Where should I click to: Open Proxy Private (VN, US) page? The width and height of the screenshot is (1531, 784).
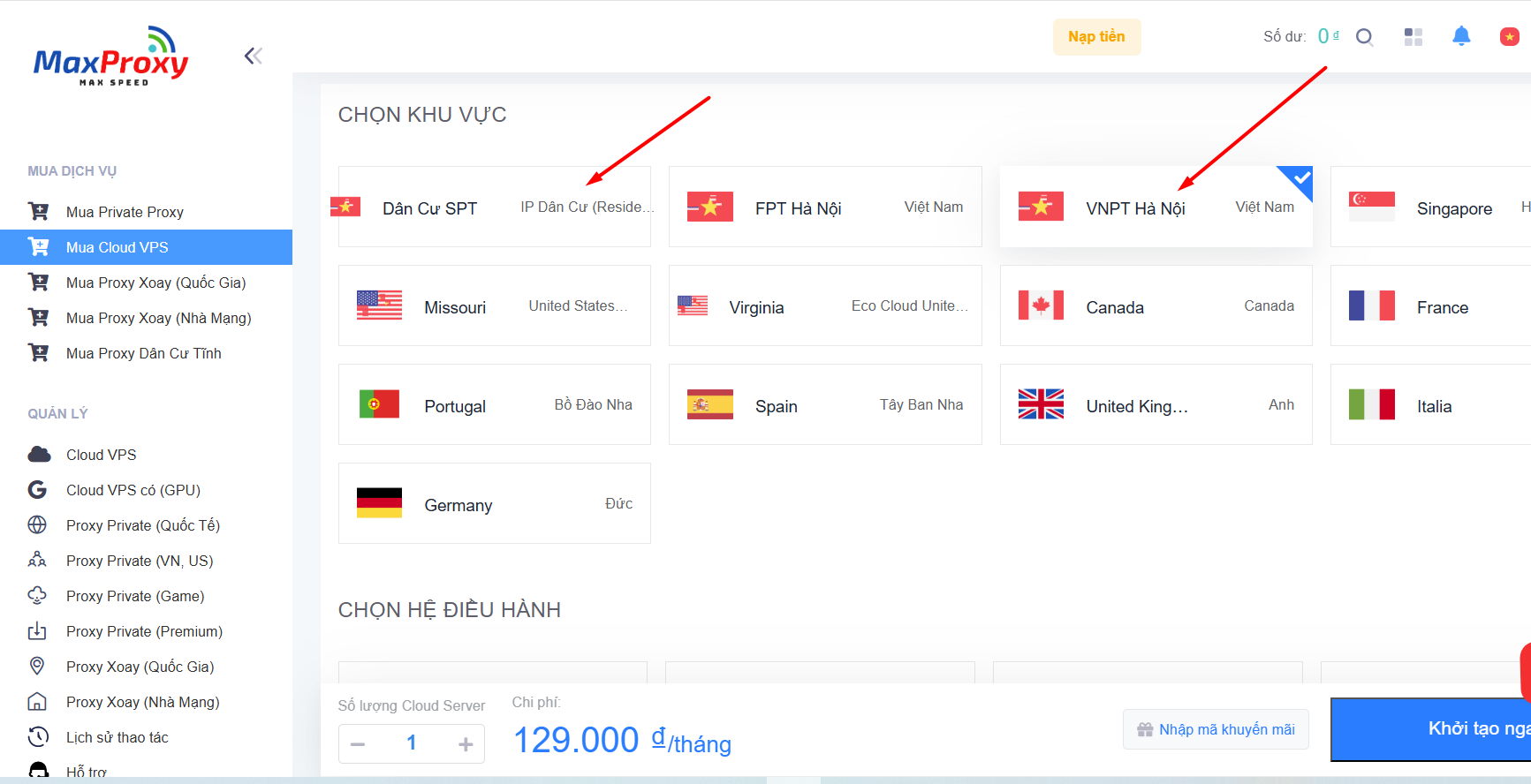pos(147,561)
